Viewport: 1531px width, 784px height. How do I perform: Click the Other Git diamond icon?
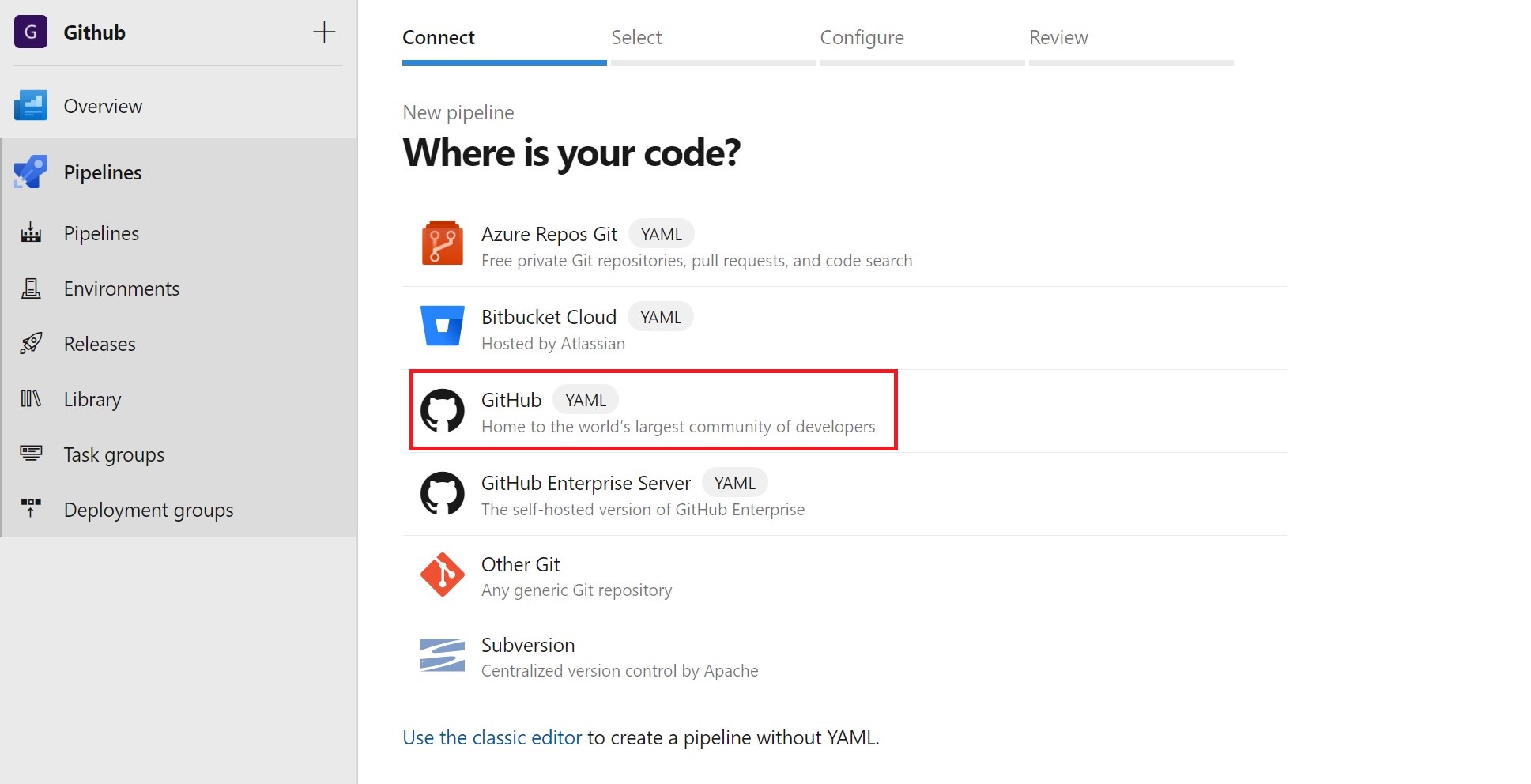[443, 575]
